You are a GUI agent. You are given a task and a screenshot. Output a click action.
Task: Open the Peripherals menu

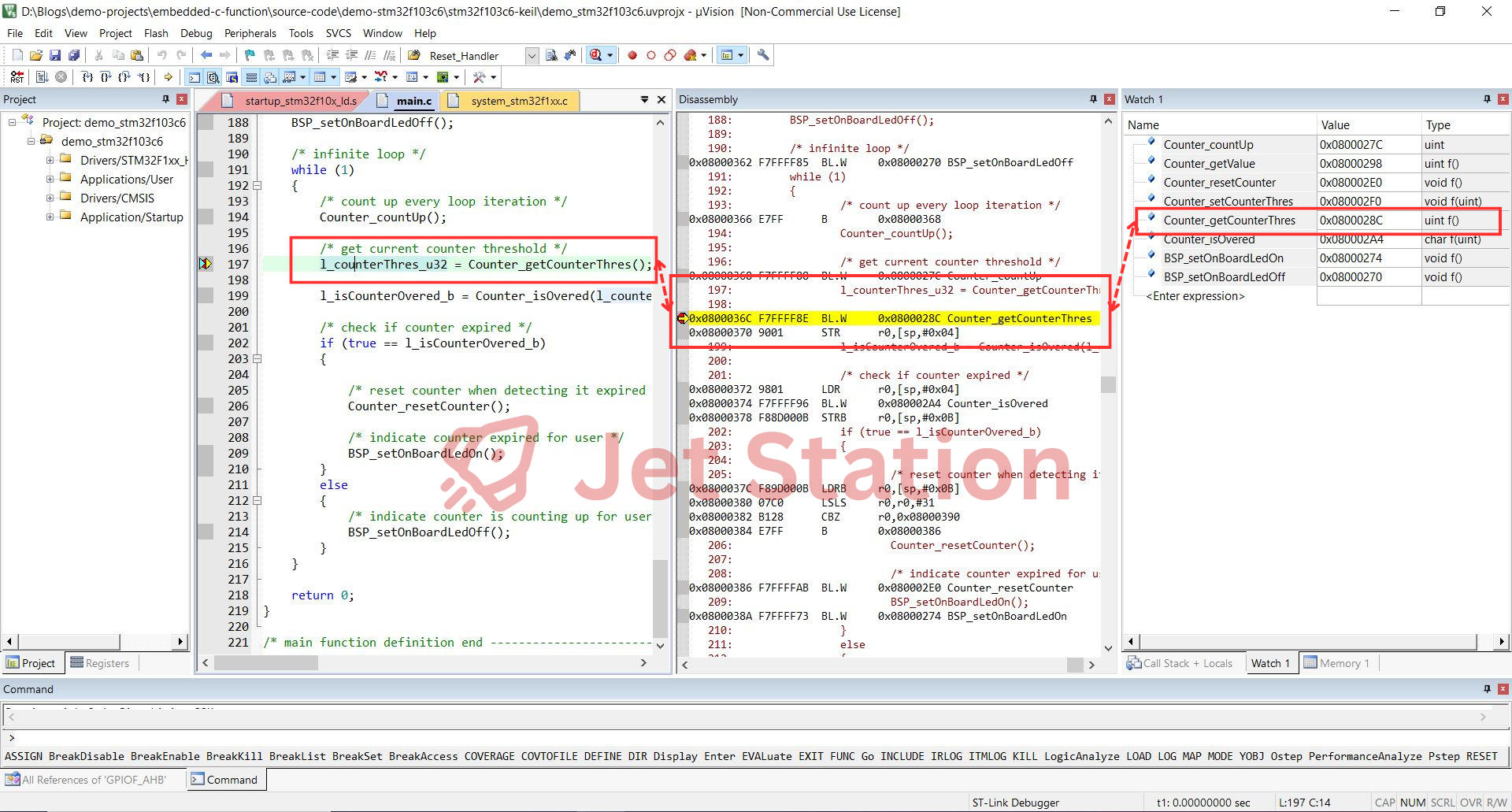[250, 33]
